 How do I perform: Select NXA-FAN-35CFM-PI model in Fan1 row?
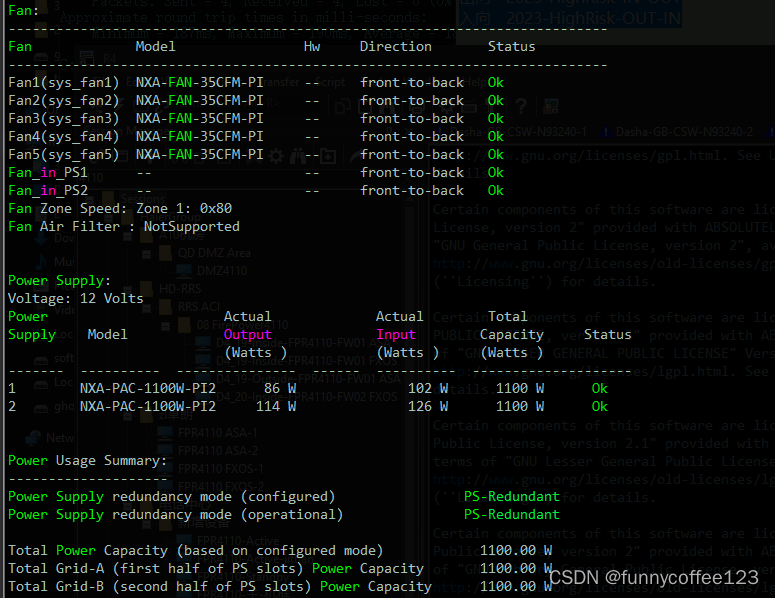tap(200, 83)
